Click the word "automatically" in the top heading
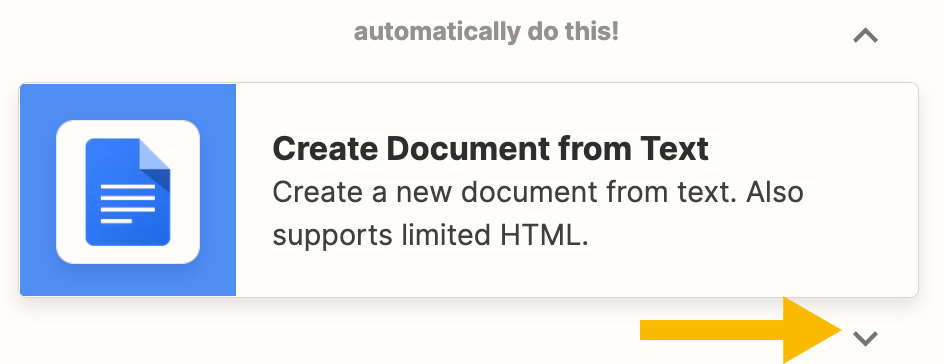Viewport: 944px width, 364px height. click(437, 31)
